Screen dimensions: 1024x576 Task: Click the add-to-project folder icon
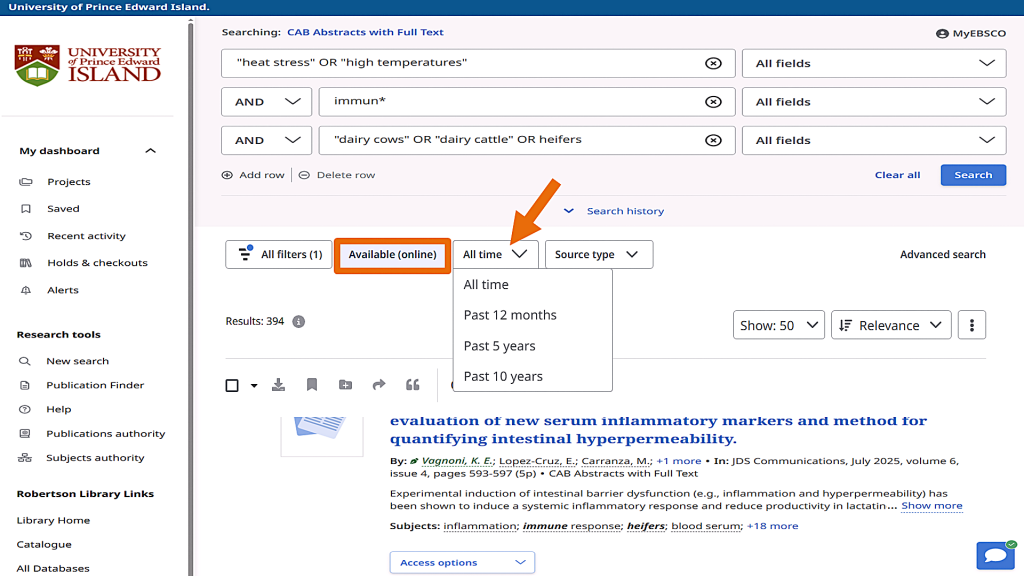[x=345, y=385]
